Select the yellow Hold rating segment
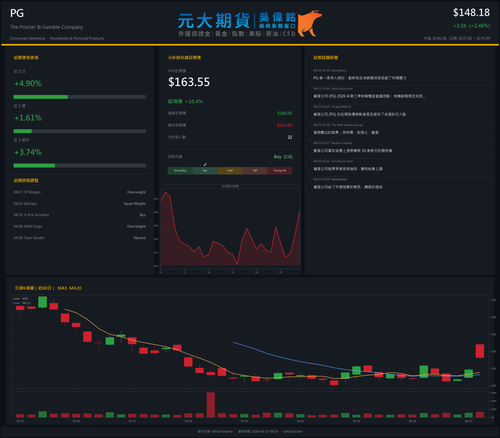 pos(230,171)
